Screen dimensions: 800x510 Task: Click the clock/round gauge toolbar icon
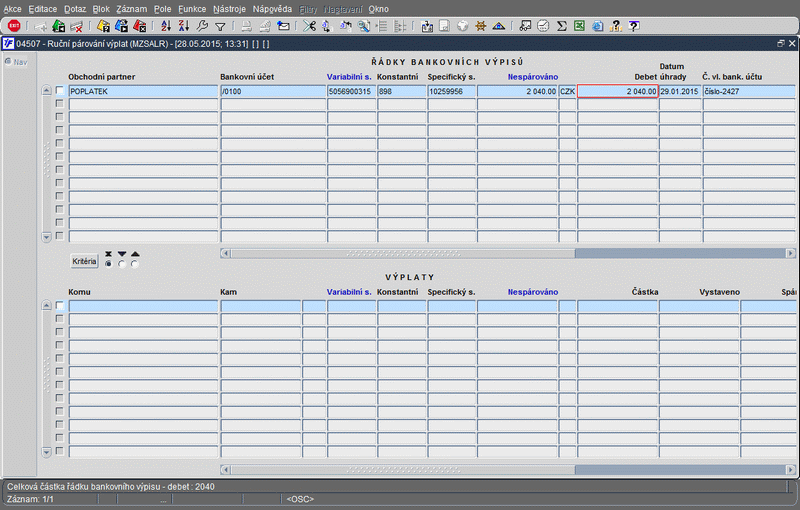(543, 26)
